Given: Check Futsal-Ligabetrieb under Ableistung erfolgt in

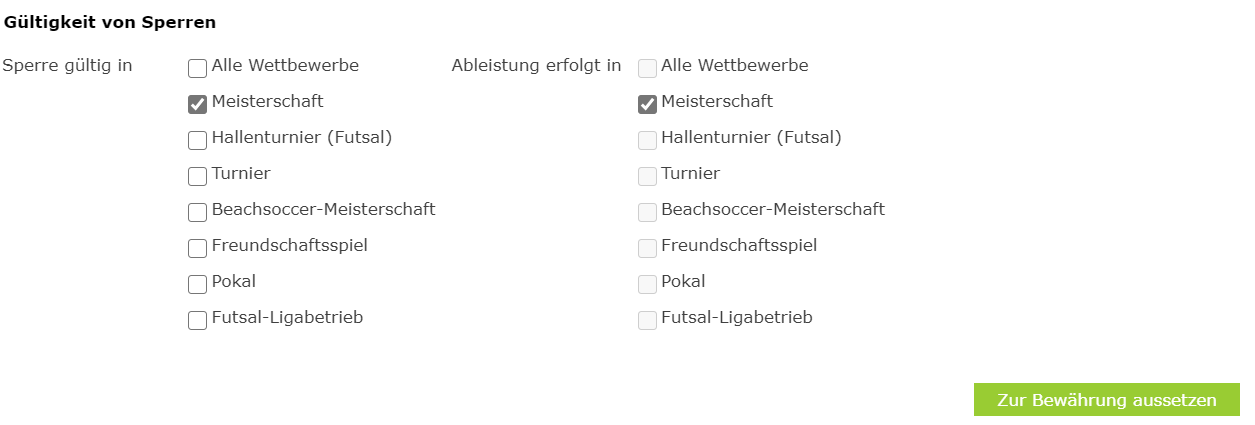Looking at the screenshot, I should [x=647, y=320].
